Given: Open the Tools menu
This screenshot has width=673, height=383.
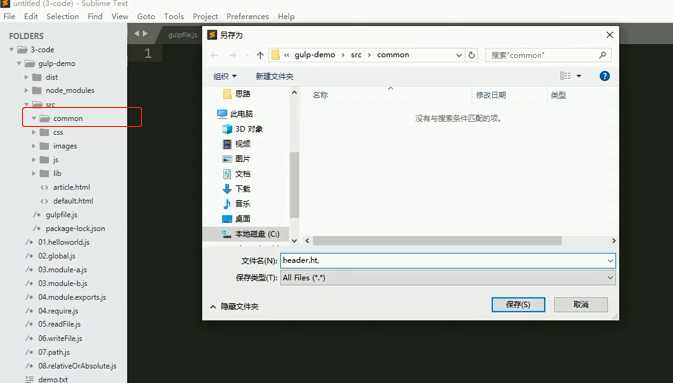Looking at the screenshot, I should (174, 16).
